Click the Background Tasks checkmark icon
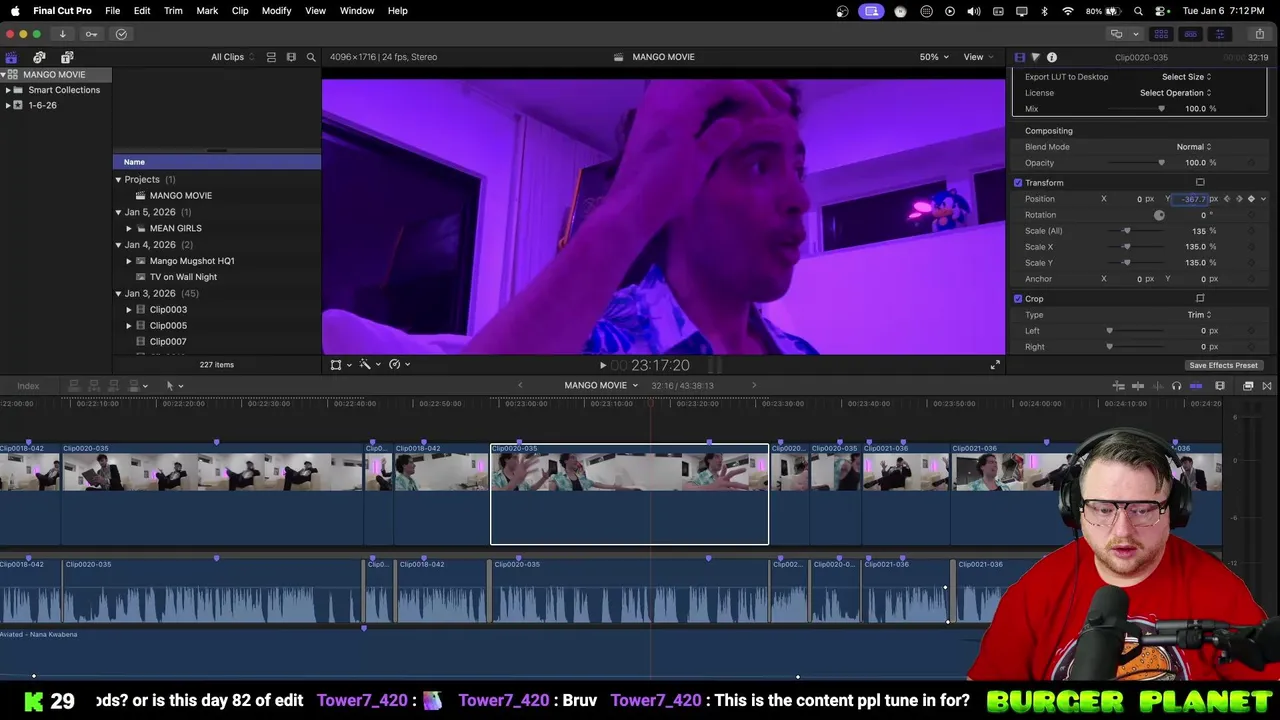1280x720 pixels. coord(121,34)
